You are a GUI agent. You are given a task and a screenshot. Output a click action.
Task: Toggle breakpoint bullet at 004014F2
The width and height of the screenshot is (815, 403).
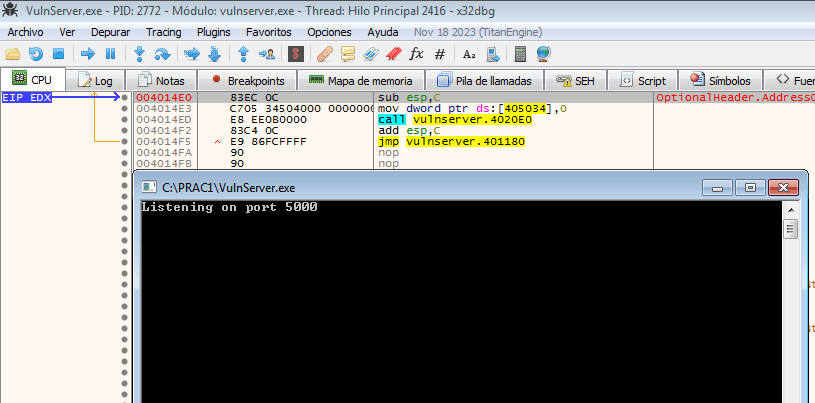pos(124,131)
